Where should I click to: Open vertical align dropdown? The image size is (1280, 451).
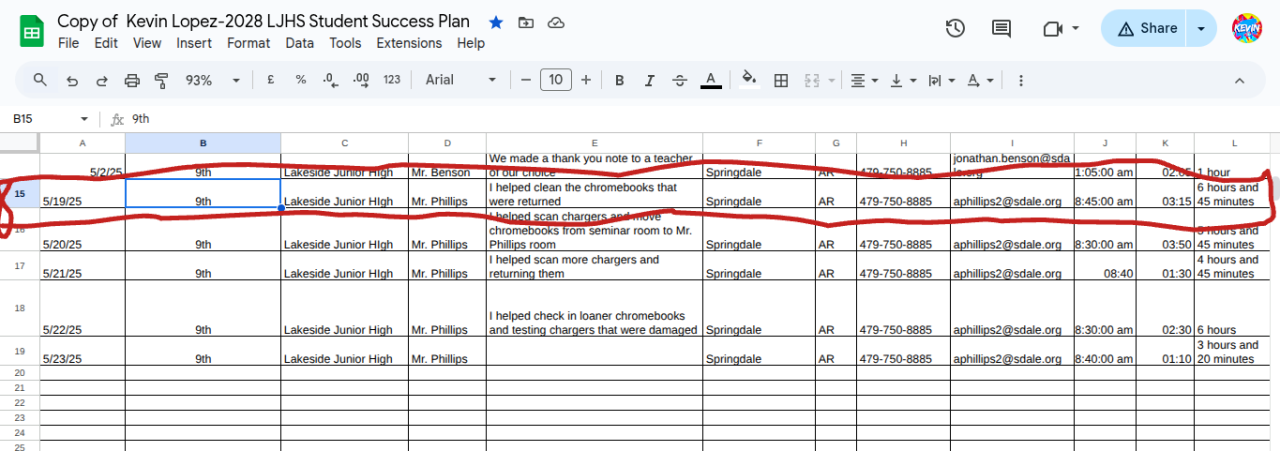[x=903, y=80]
